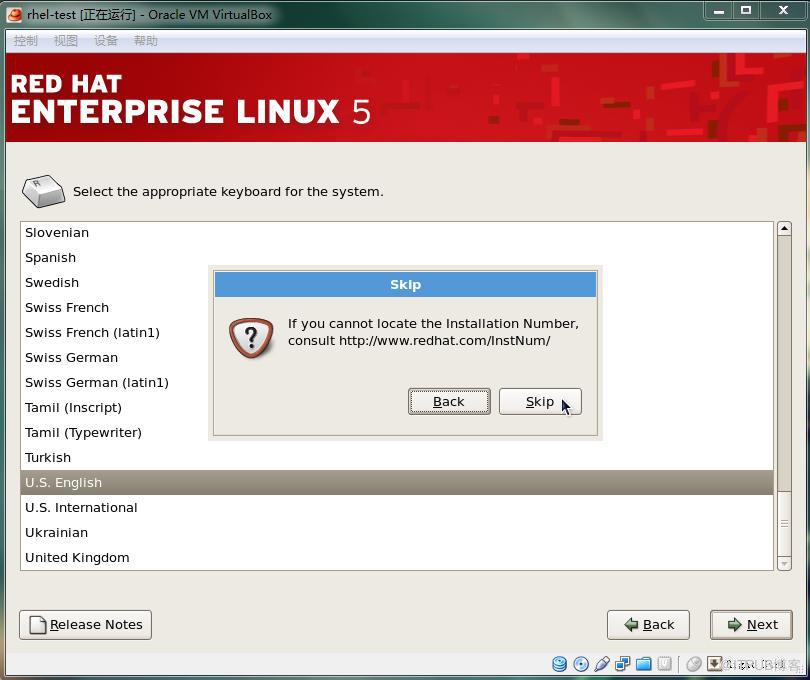810x680 pixels.
Task: Click the installer's bottom Back button
Action: [x=648, y=625]
